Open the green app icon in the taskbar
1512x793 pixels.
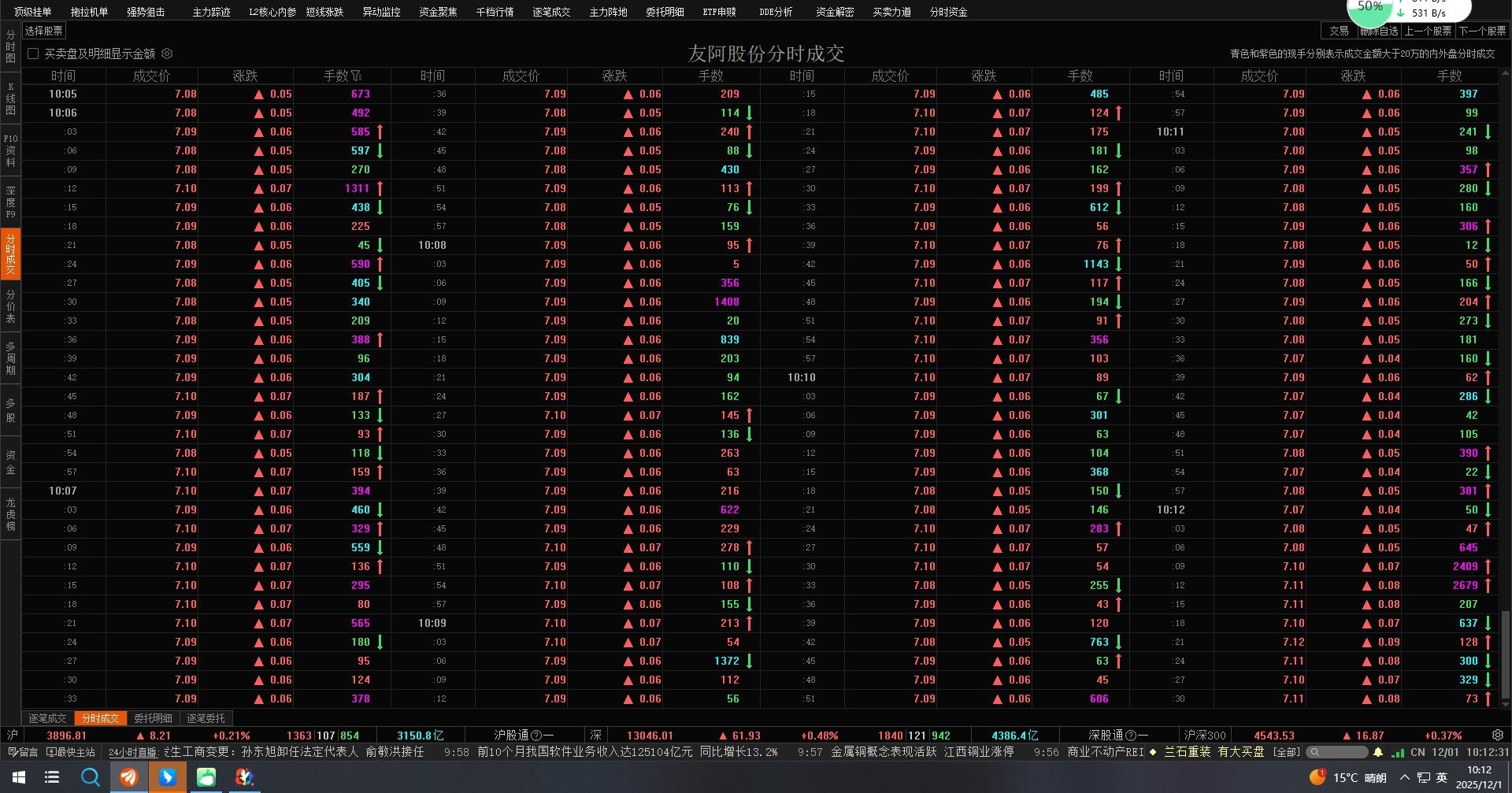(x=206, y=777)
